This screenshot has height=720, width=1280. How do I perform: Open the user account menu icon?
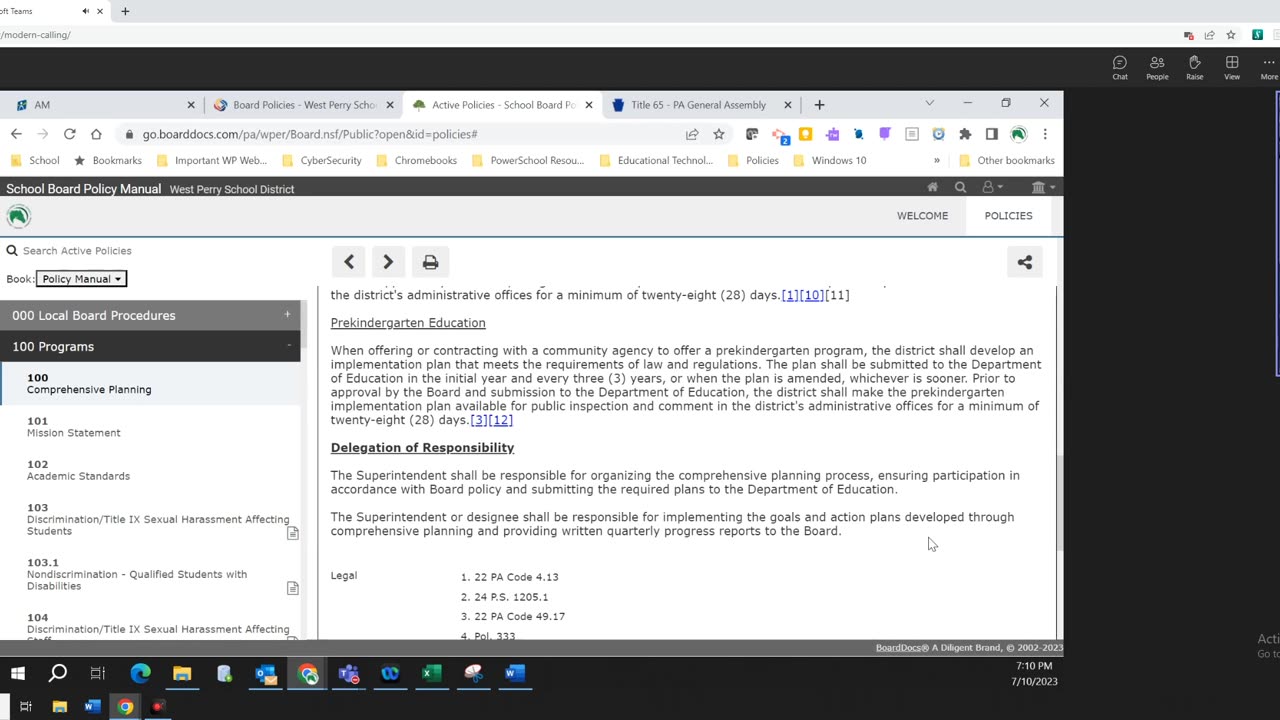coord(991,187)
